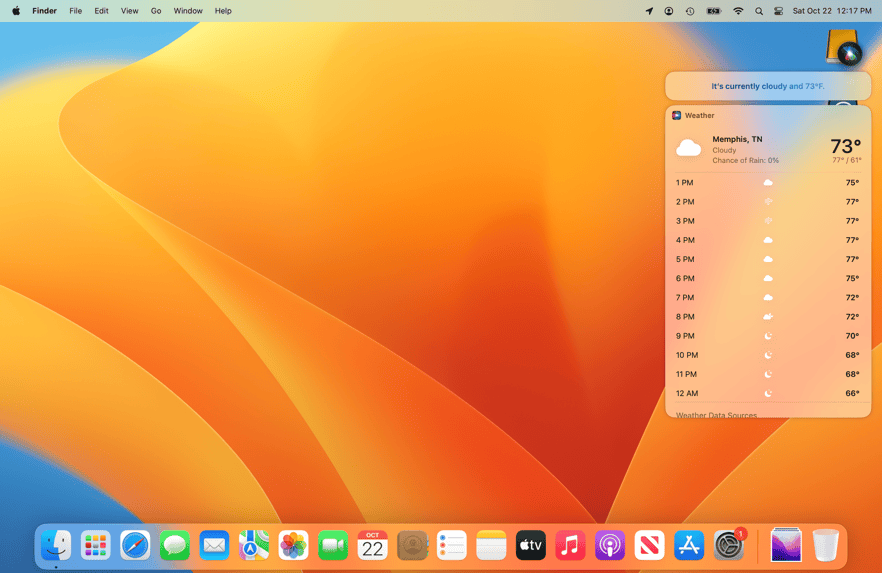Open the Mail app in Dock

coord(214,545)
